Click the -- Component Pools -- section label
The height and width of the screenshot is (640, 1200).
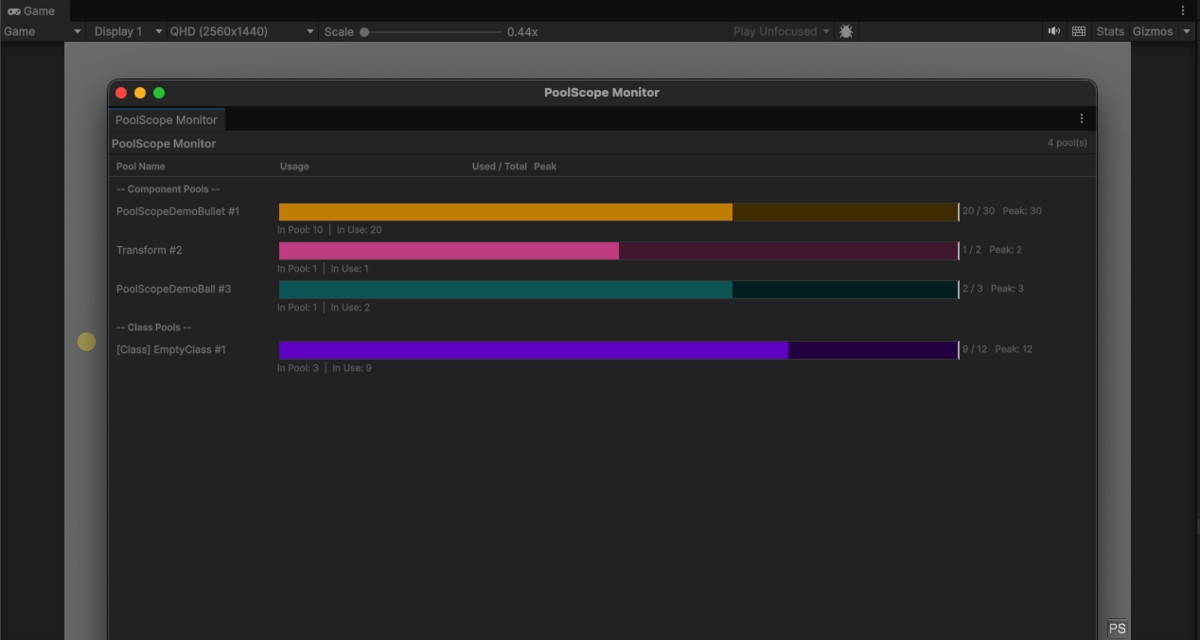[x=168, y=189]
